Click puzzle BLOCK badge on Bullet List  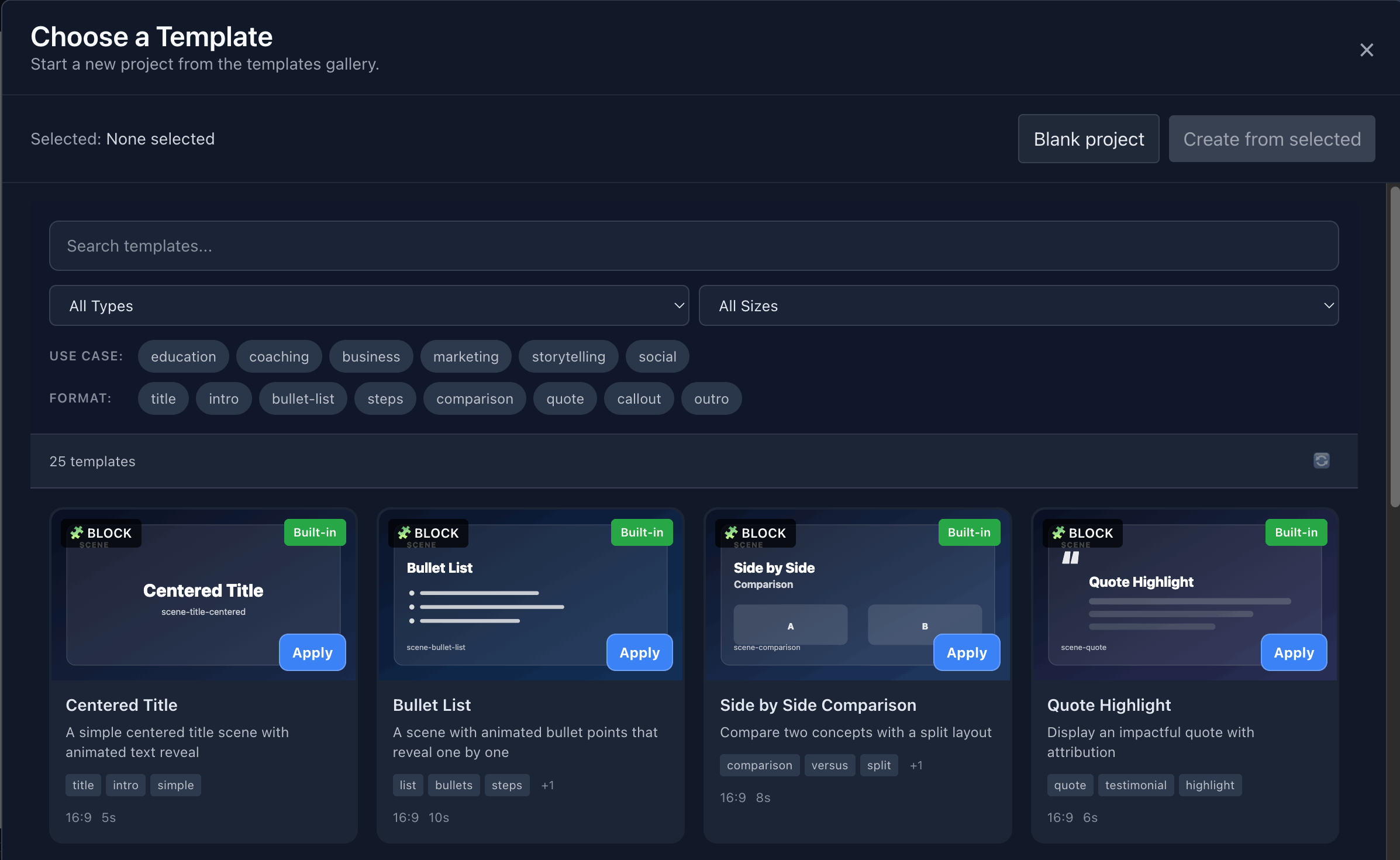[428, 533]
